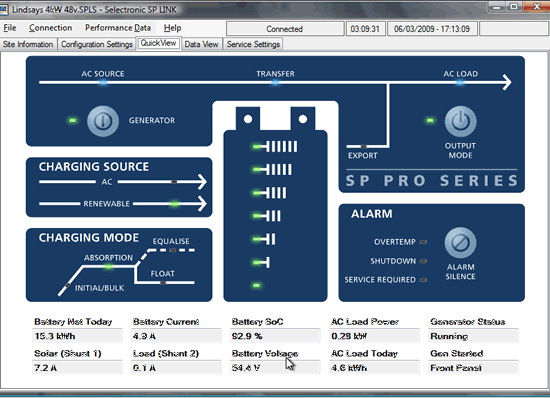Toggle the Generator power button
550x398 pixels.
103,121
